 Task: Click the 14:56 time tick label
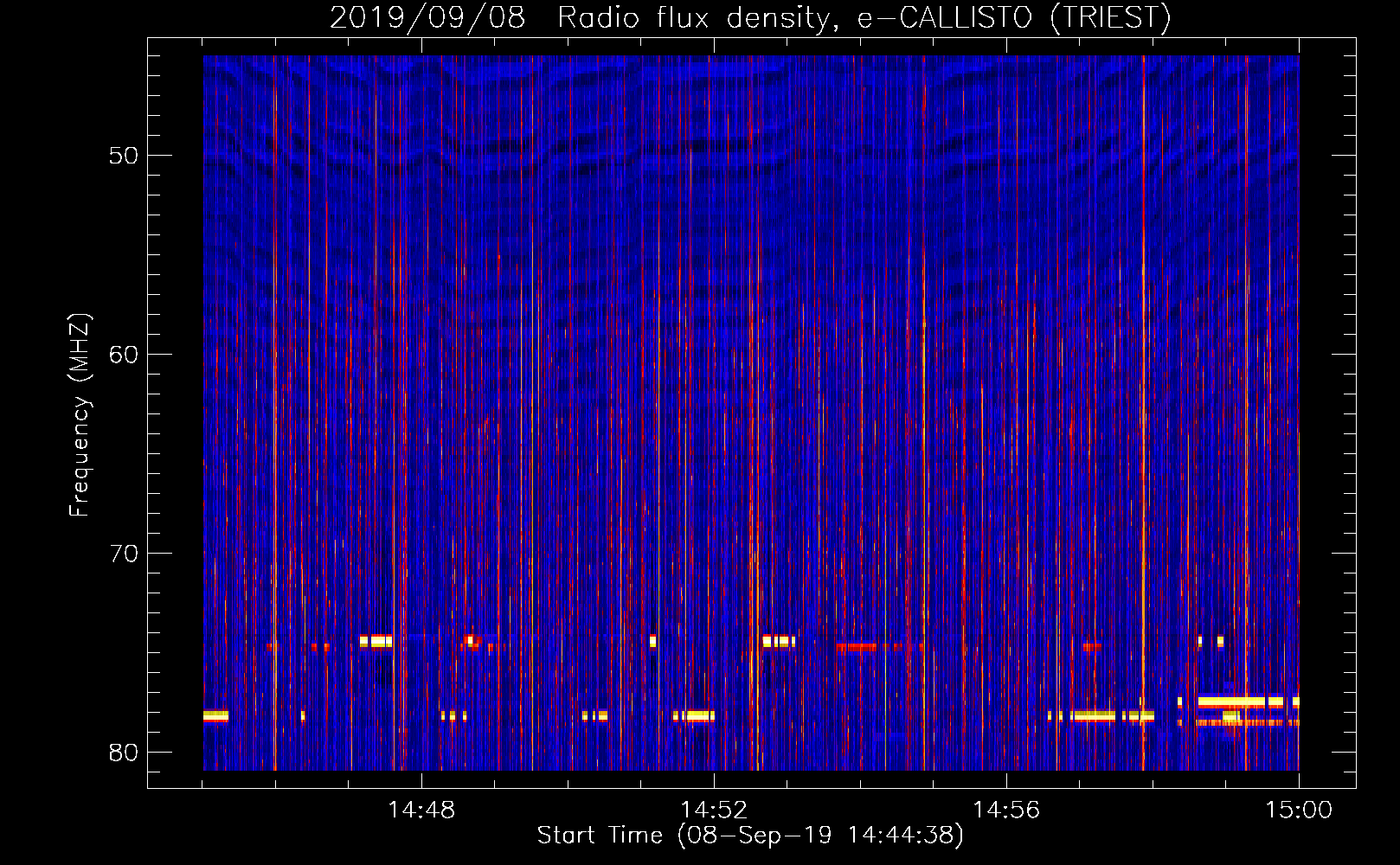pyautogui.click(x=1006, y=811)
